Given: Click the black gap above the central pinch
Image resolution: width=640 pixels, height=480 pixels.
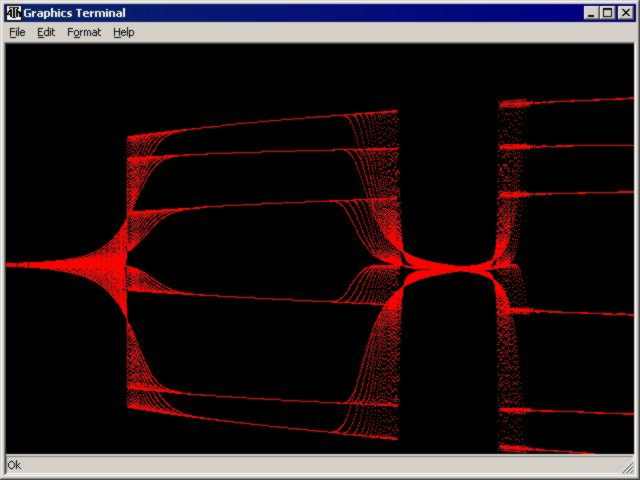Looking at the screenshot, I should [448, 170].
